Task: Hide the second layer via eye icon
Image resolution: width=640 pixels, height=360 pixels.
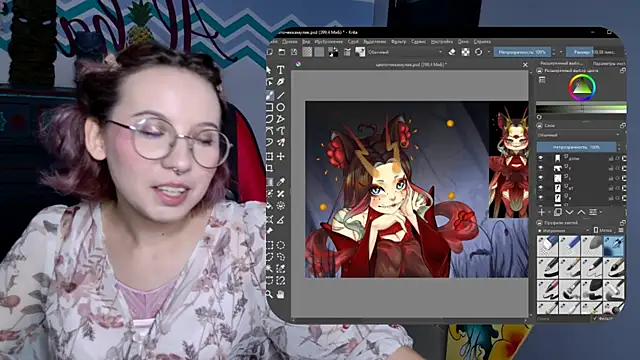Action: 541,168
